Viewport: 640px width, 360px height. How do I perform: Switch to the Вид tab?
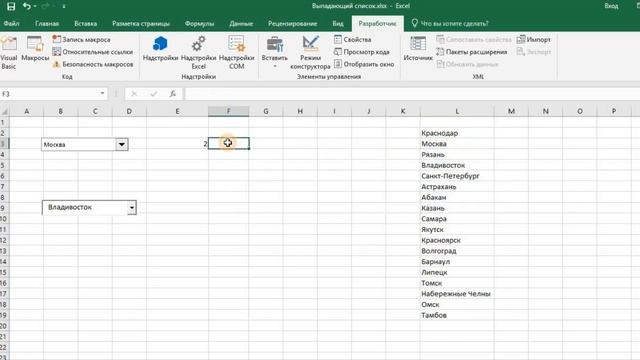[338, 24]
